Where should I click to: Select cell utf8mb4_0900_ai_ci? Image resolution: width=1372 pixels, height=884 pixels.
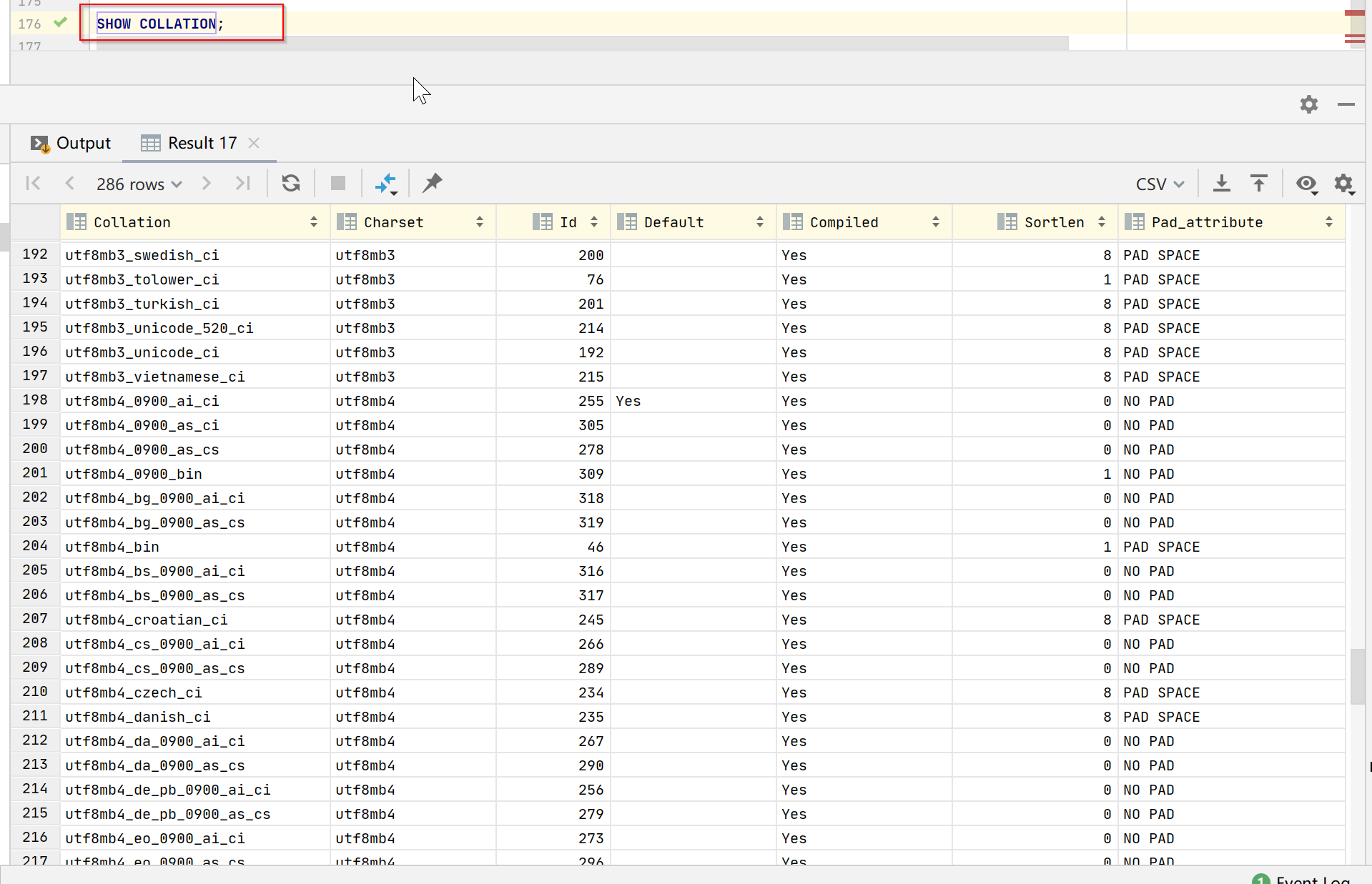tap(195, 401)
